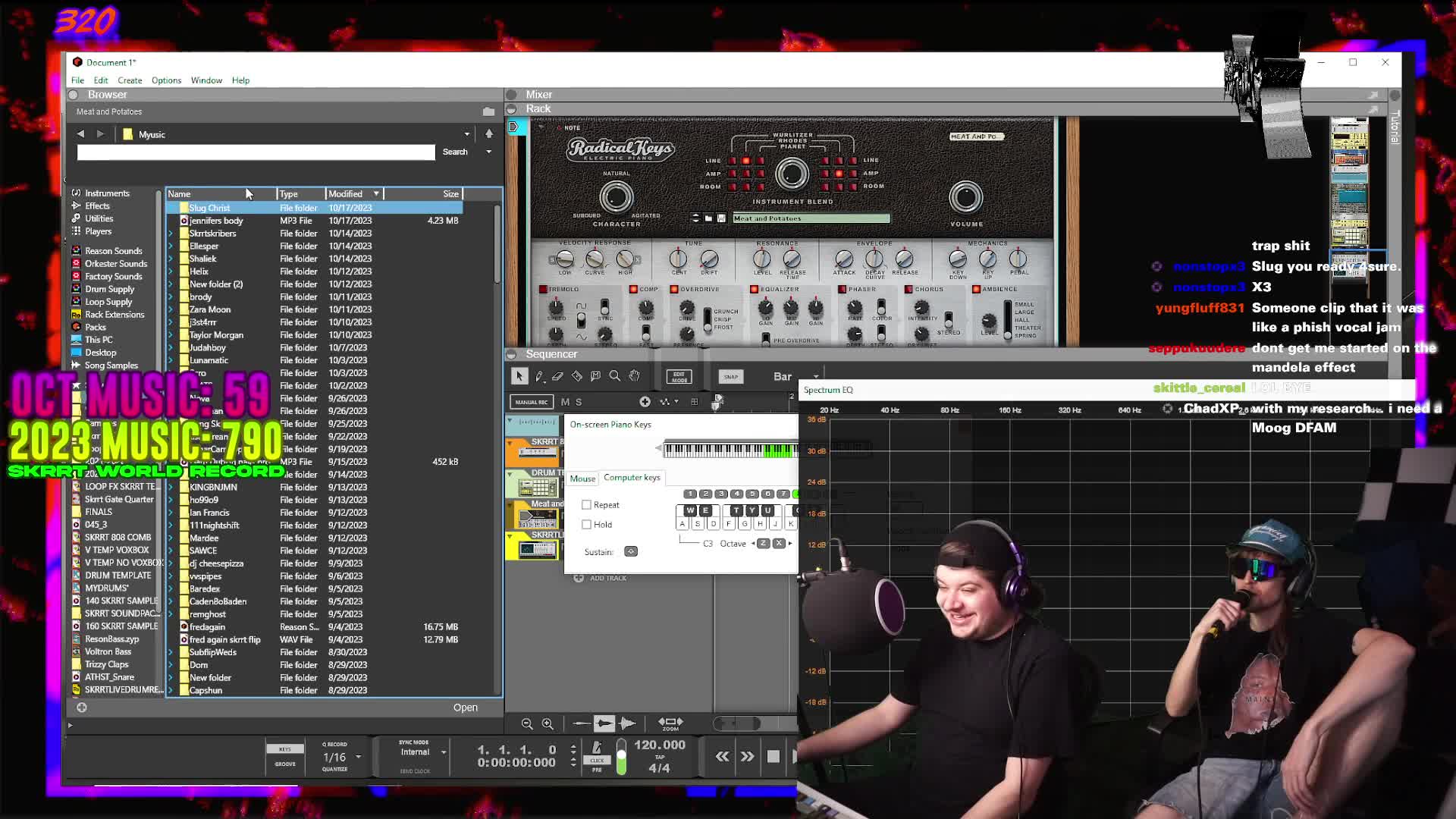This screenshot has height=819, width=1456.
Task: Expand the Skrrtskribers folder
Action: coord(171,234)
